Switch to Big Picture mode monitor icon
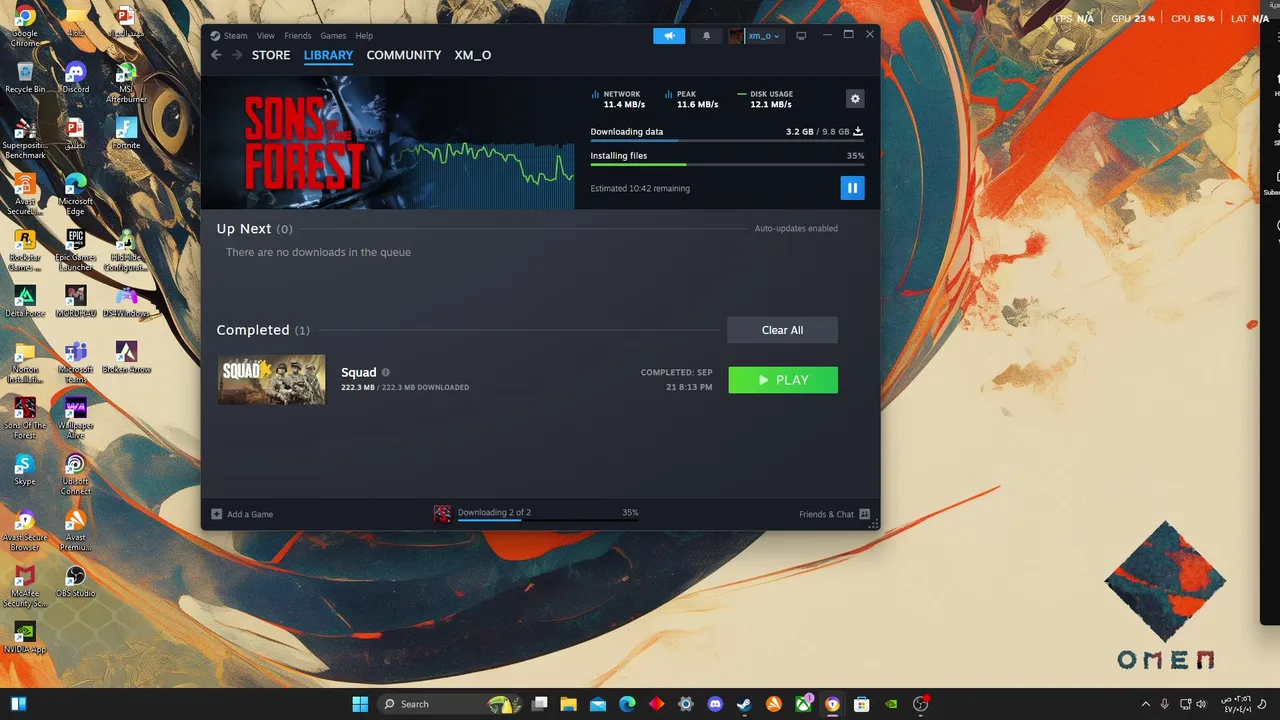Viewport: 1280px width, 720px height. pyautogui.click(x=801, y=36)
